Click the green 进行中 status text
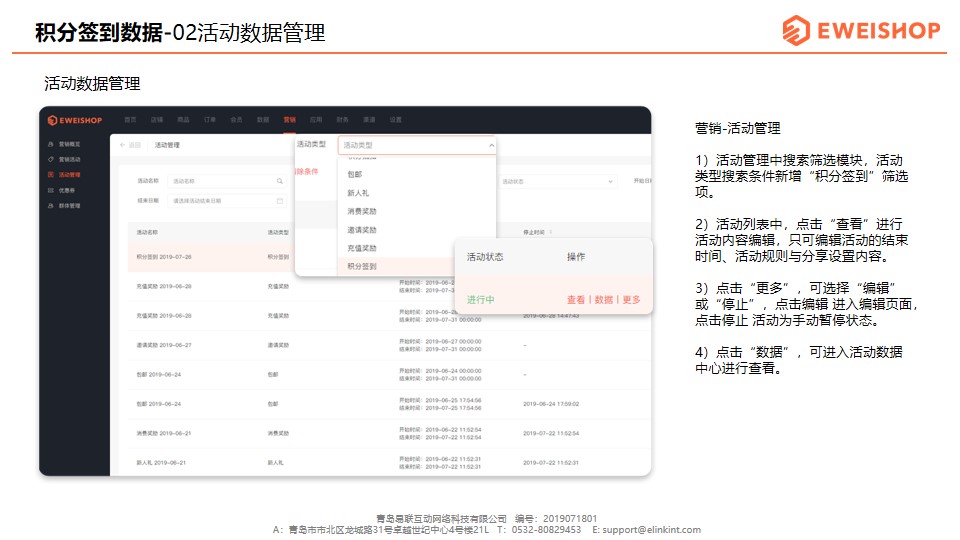Image resolution: width=960 pixels, height=540 pixels. 481,300
